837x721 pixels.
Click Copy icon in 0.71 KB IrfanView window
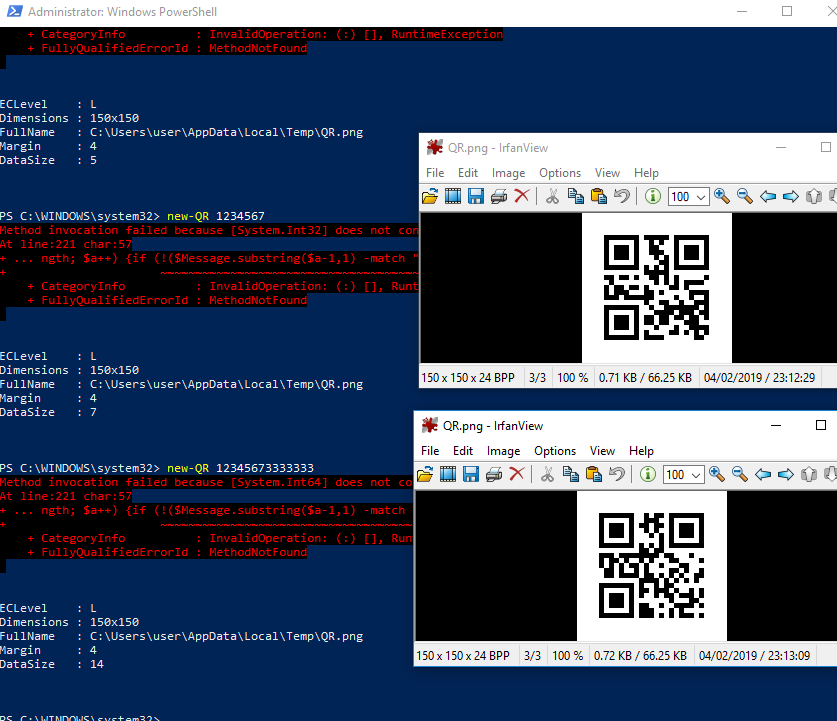click(x=575, y=196)
